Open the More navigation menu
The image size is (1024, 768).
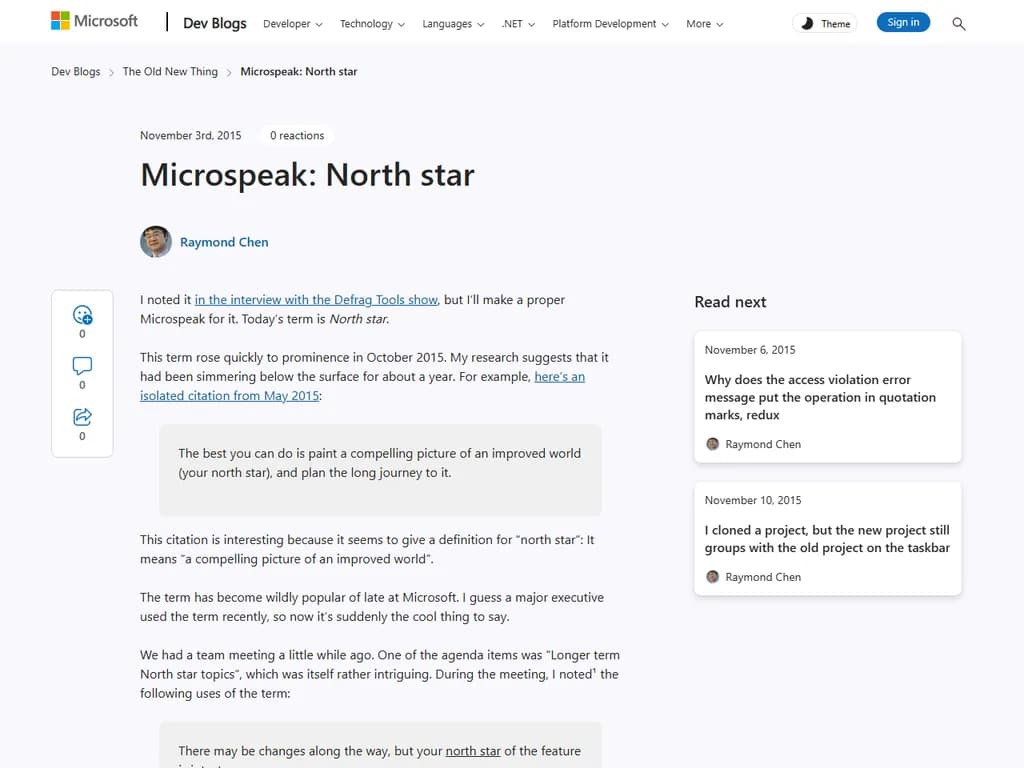click(x=704, y=24)
